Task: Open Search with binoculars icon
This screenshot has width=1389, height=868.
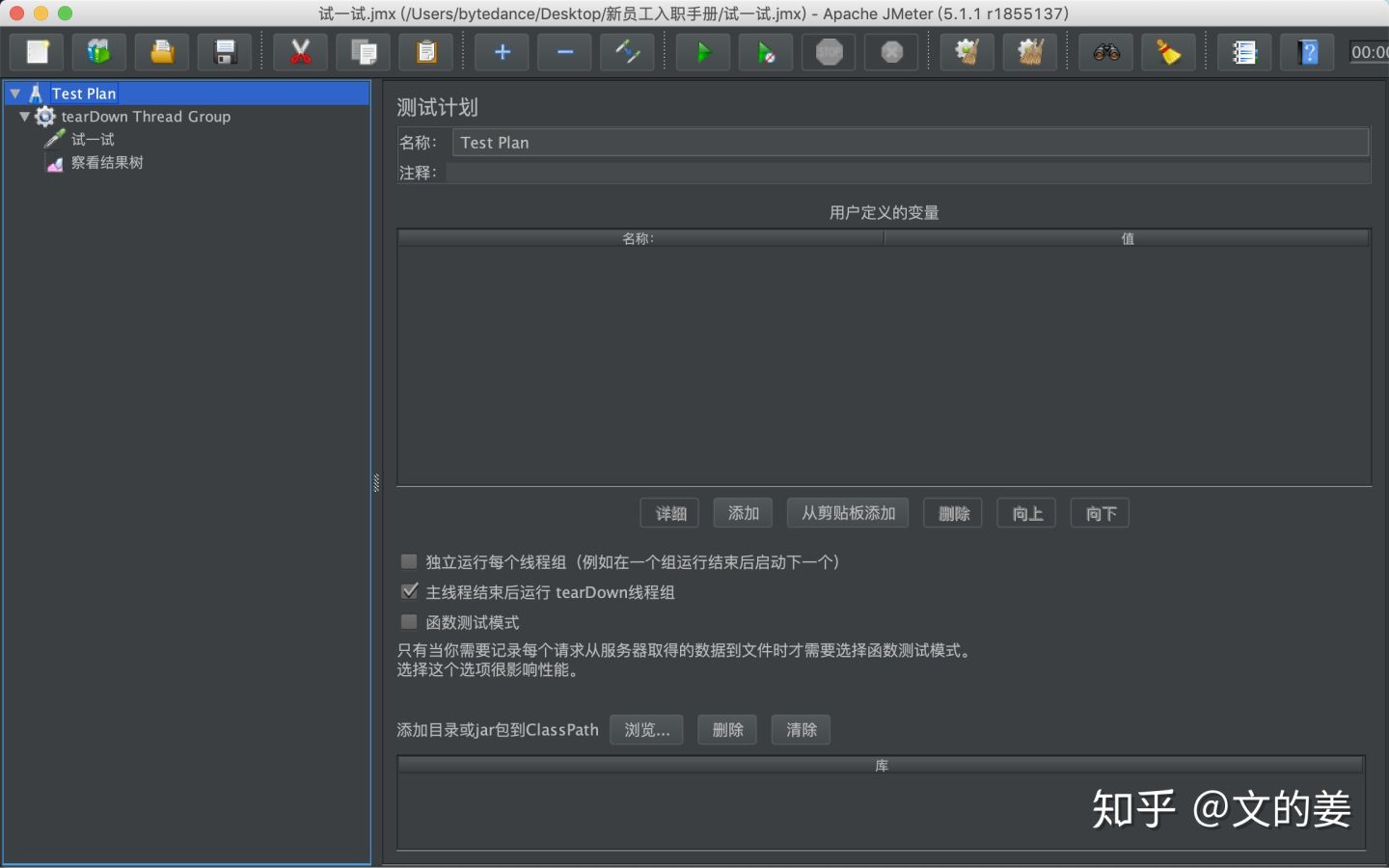Action: click(x=1106, y=52)
